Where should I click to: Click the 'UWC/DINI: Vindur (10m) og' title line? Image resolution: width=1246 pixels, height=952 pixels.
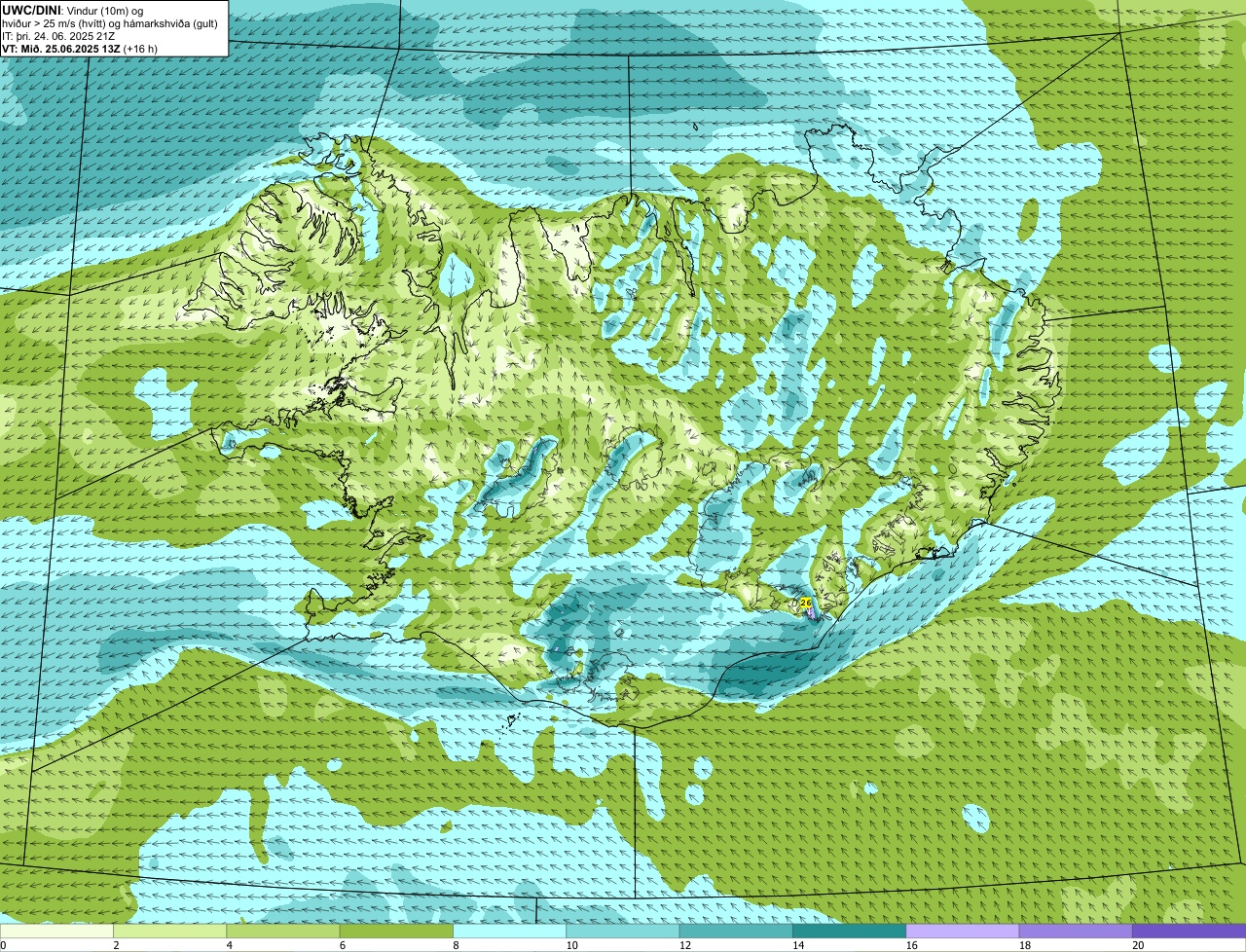pyautogui.click(x=73, y=10)
